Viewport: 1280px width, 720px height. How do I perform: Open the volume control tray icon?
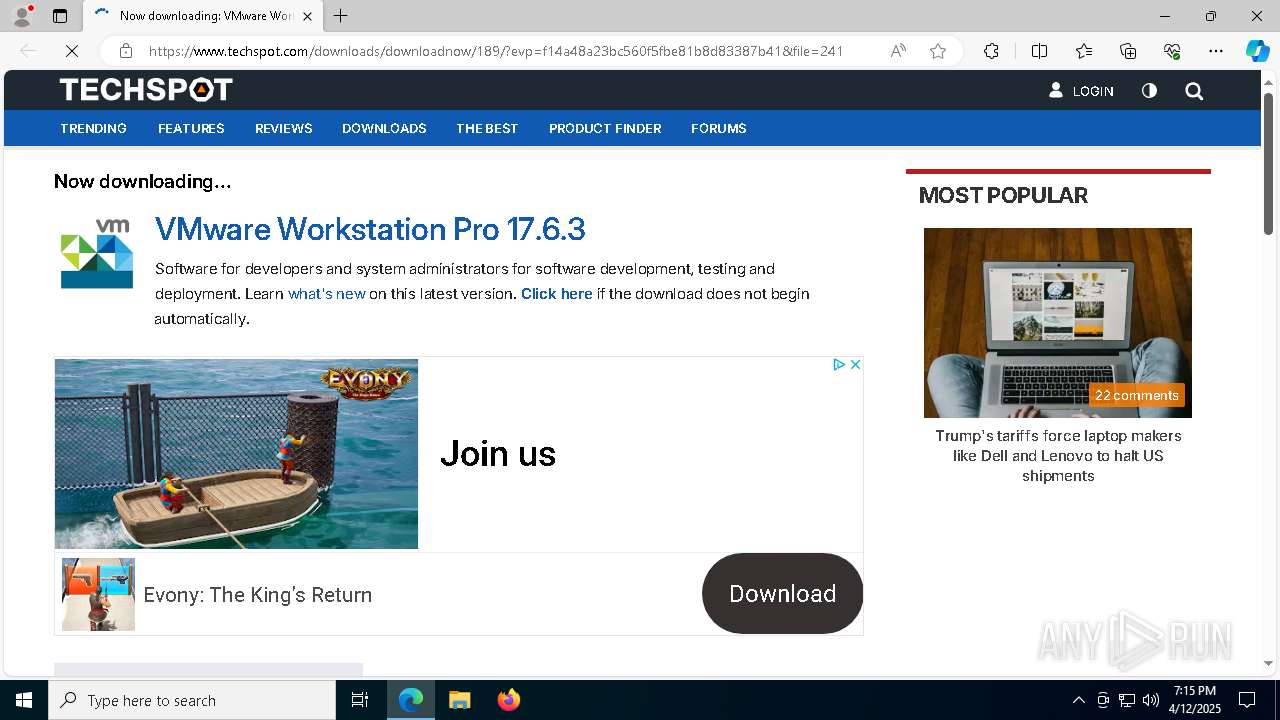tap(1151, 700)
